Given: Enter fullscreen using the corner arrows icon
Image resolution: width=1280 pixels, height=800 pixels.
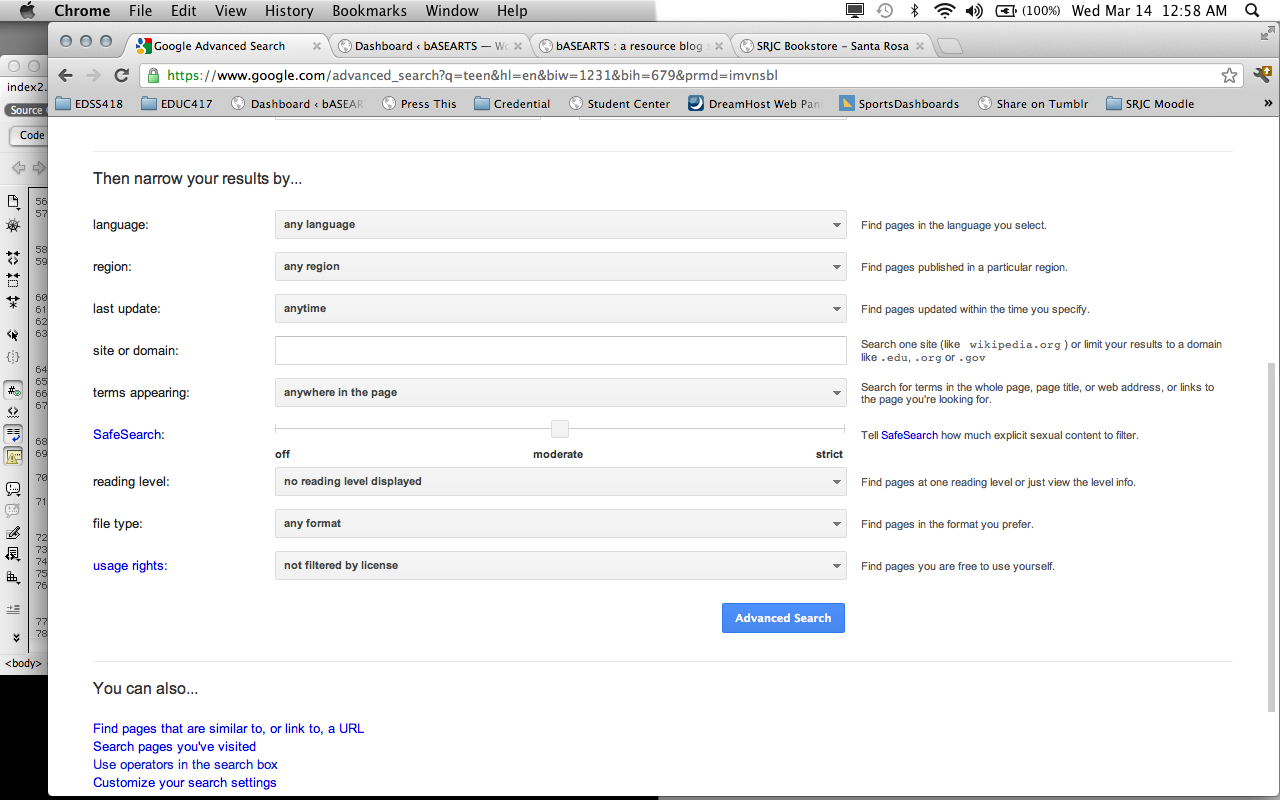Looking at the screenshot, I should pos(1267,33).
